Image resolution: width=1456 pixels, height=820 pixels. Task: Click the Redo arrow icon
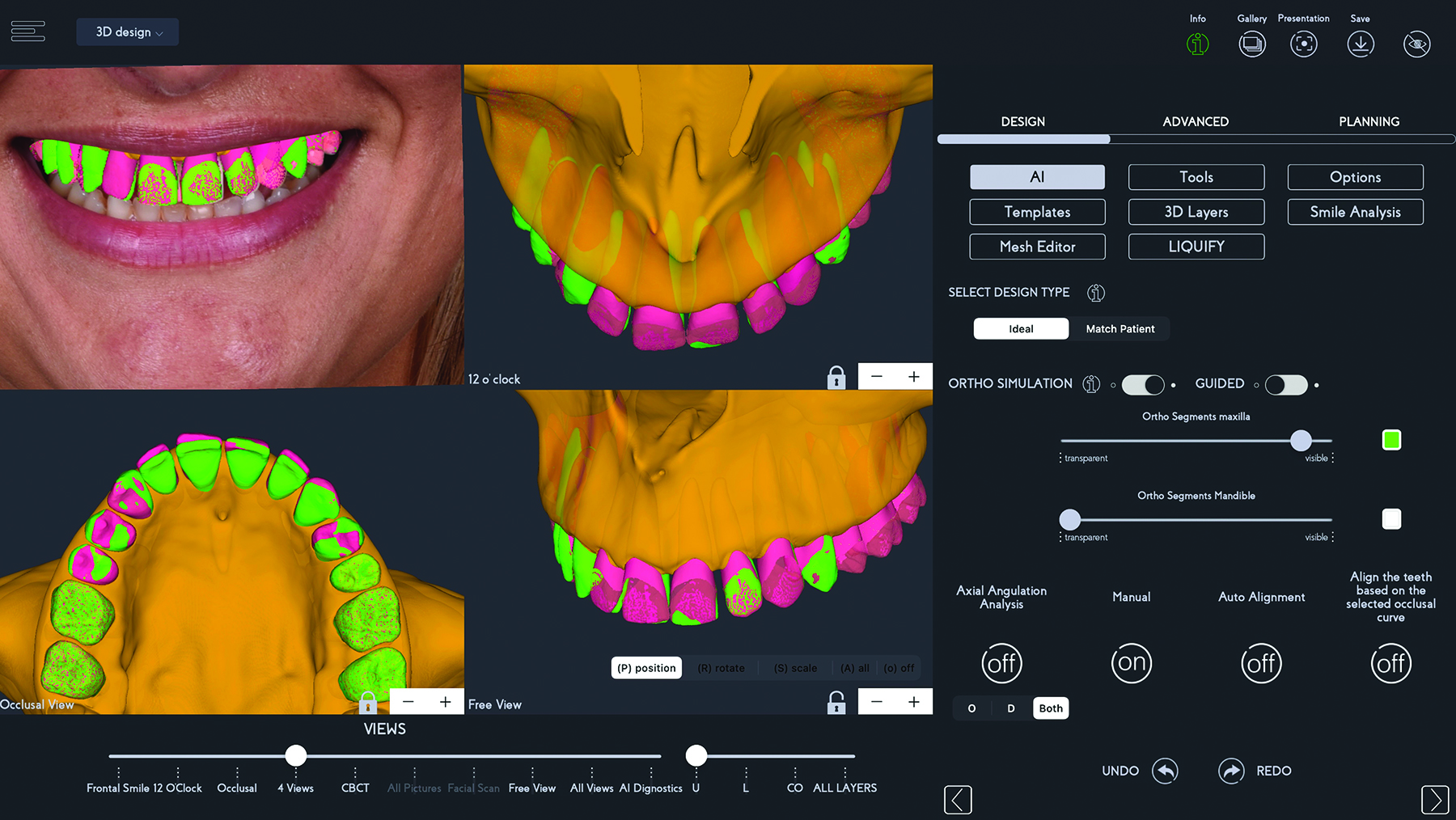(x=1231, y=771)
